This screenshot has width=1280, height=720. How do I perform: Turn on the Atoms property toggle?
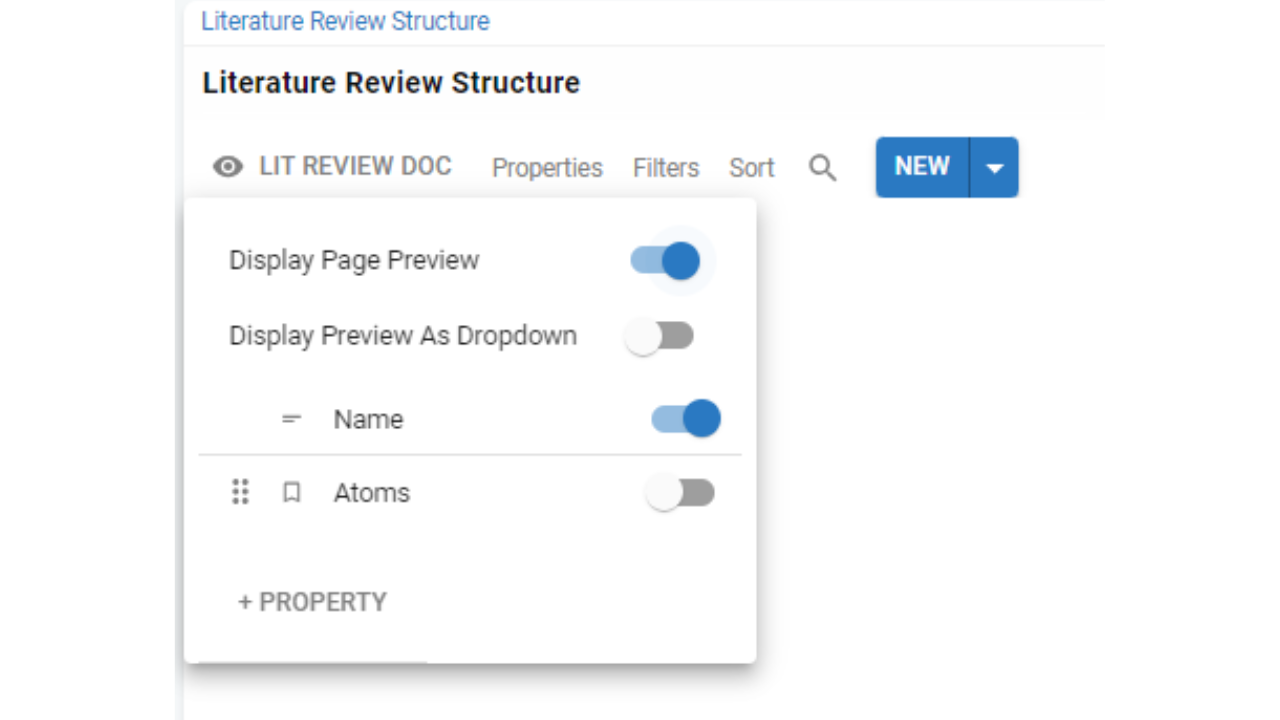tap(680, 493)
